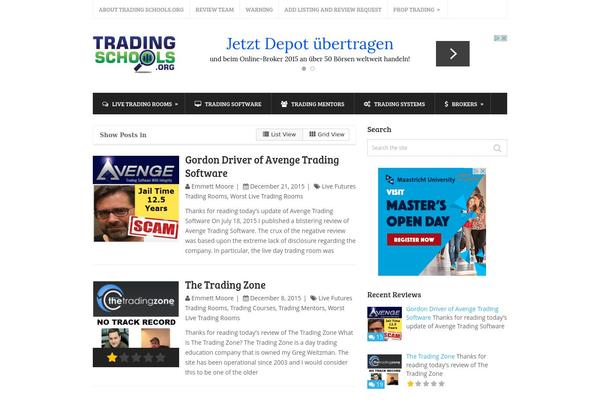Image resolution: width=600 pixels, height=400 pixels.
Task: Open Trading Software category
Action: pyautogui.click(x=228, y=104)
